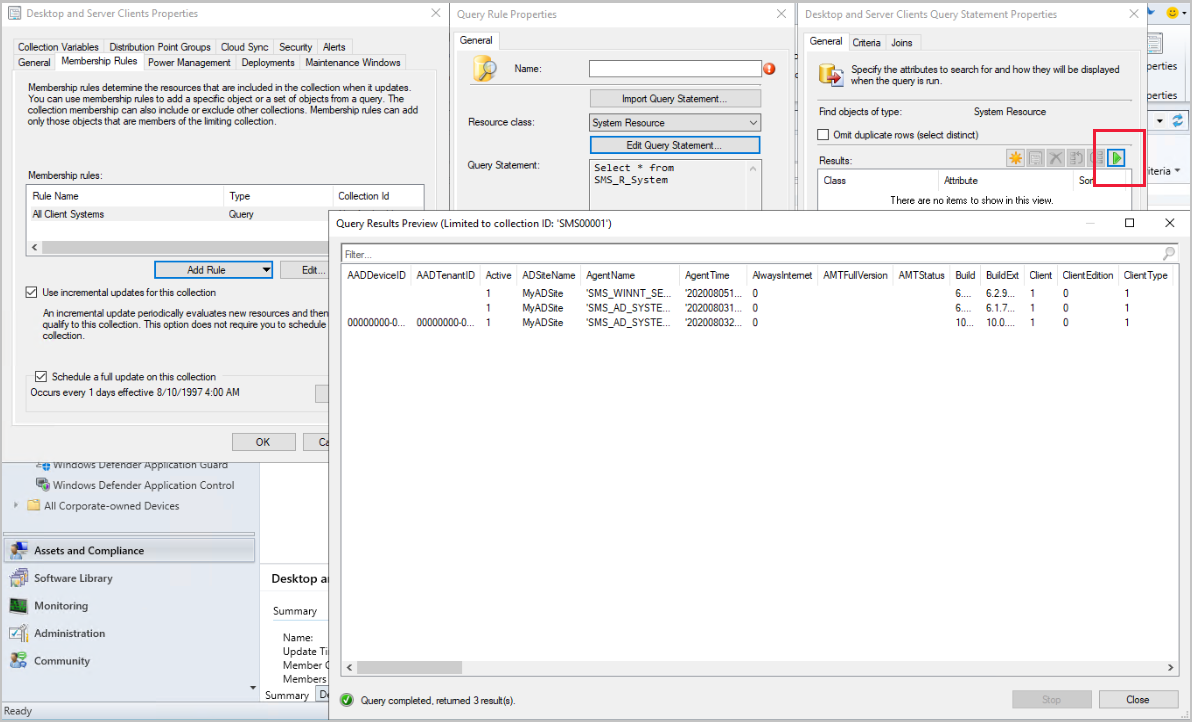Expand the Add Rule dropdown arrow
Viewport: 1192px width, 722px height.
point(266,270)
